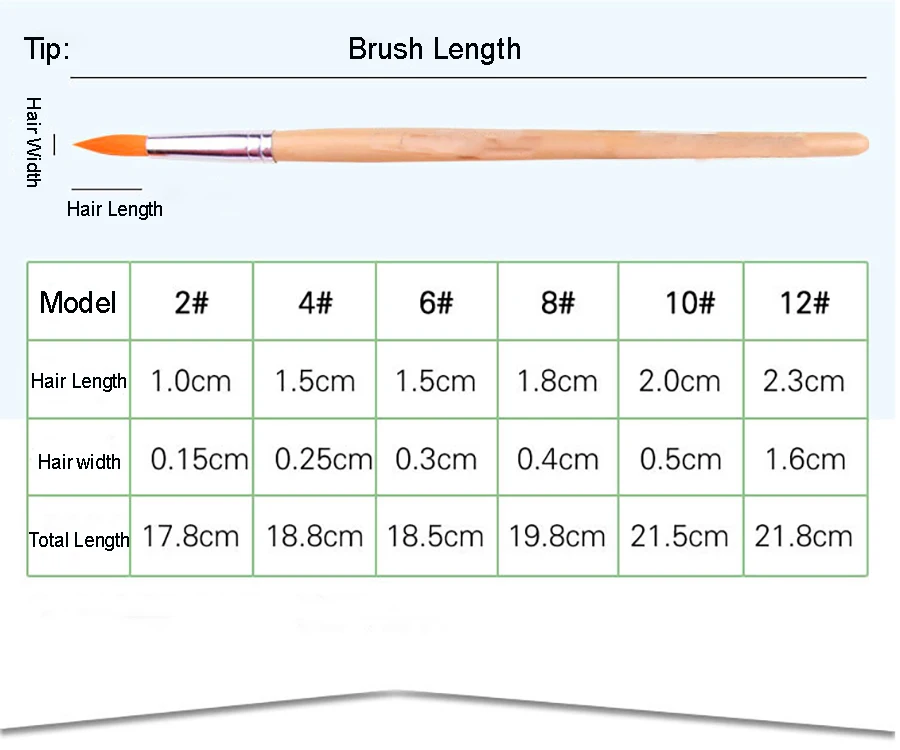Click the 21.5cm total length cell
This screenshot has width=900, height=750.
click(680, 537)
